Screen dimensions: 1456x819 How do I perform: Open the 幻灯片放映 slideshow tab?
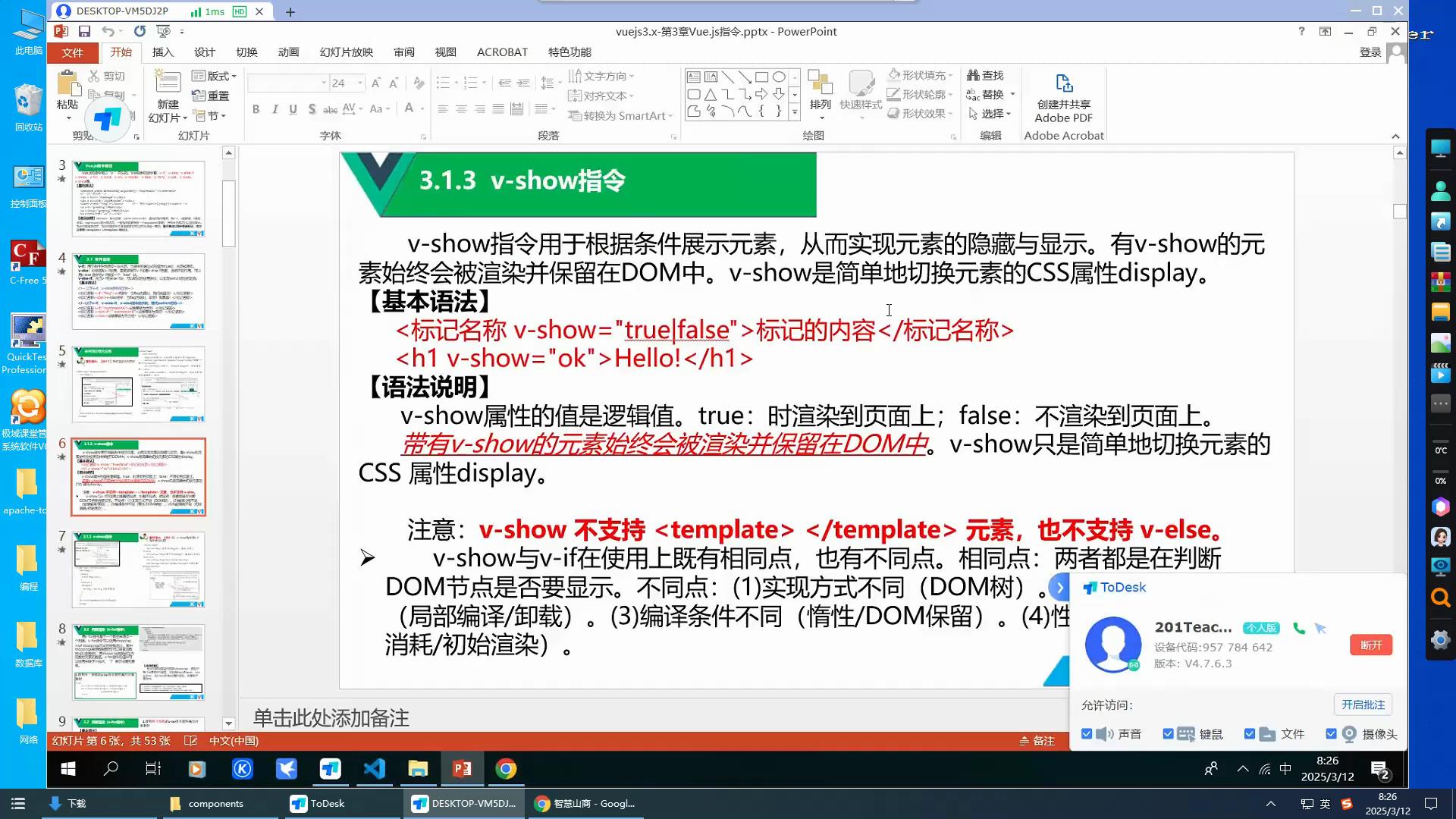click(x=346, y=52)
